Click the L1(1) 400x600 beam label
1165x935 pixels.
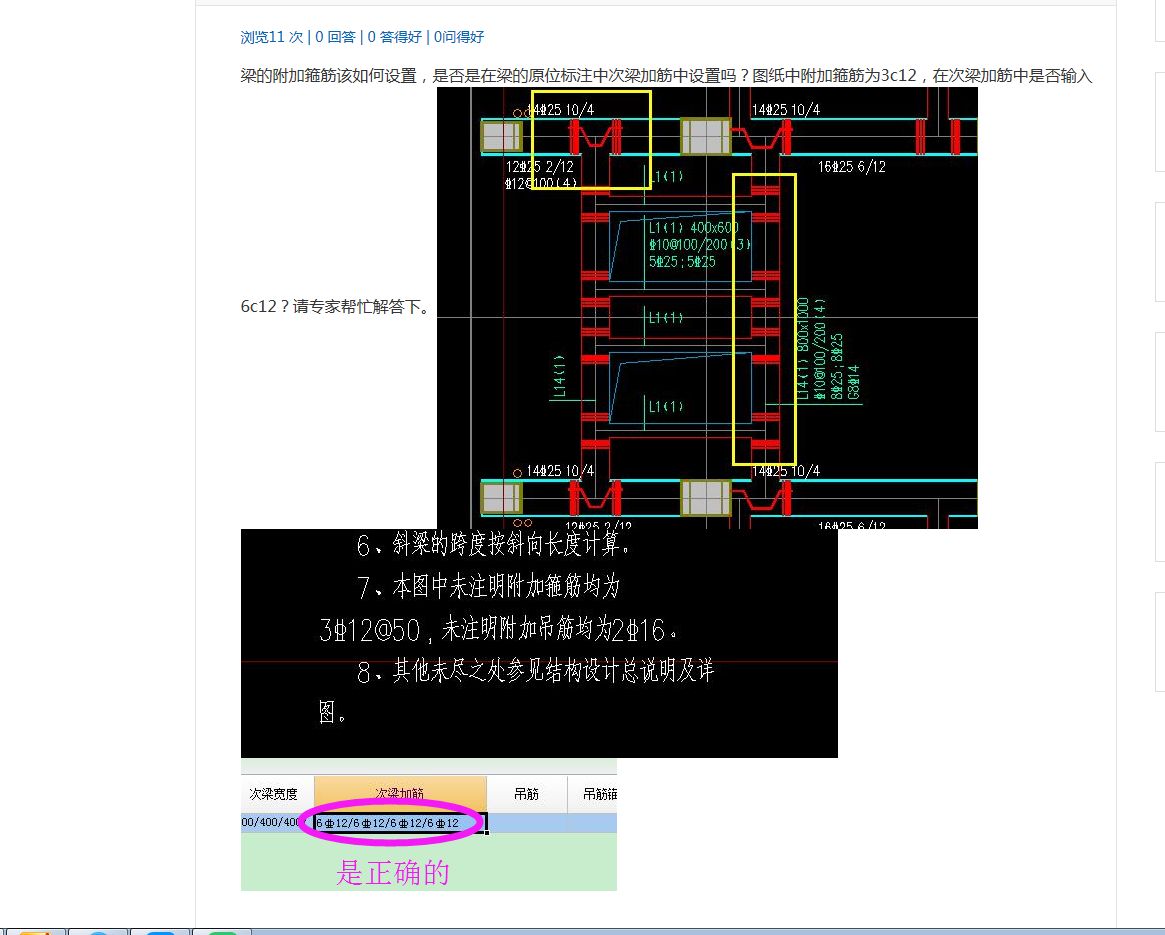(693, 228)
